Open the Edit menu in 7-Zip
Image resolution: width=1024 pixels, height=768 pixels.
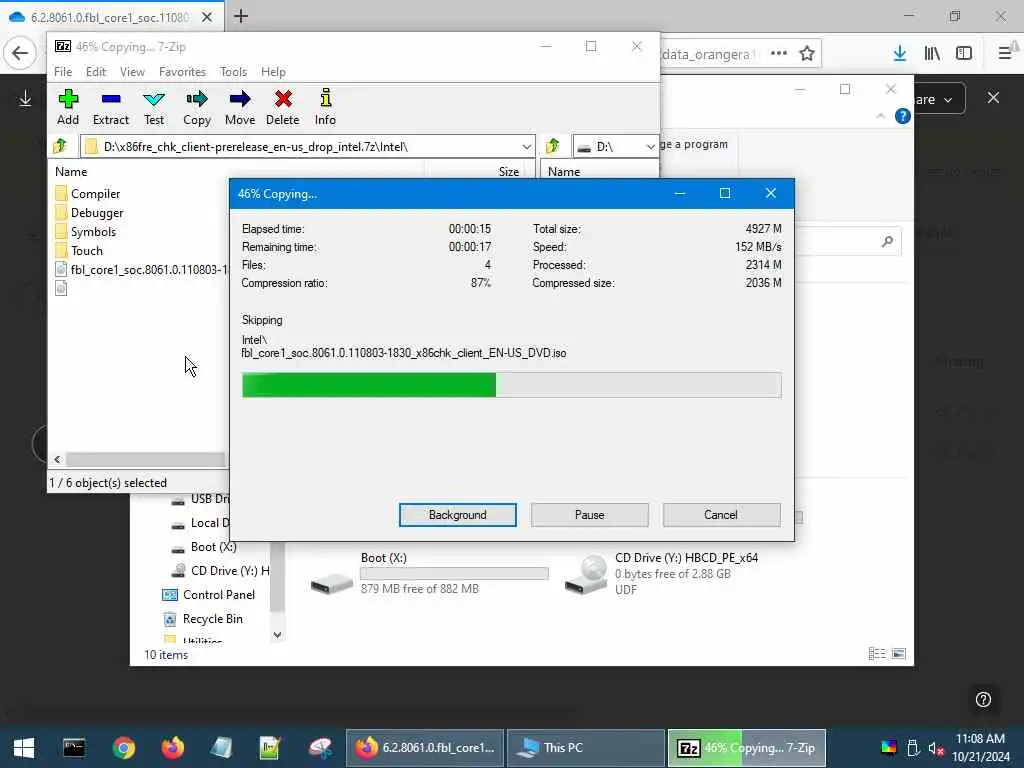click(96, 72)
